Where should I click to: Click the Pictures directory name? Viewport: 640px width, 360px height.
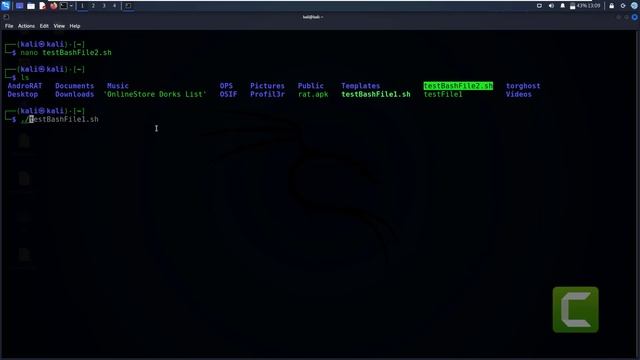pyautogui.click(x=267, y=86)
